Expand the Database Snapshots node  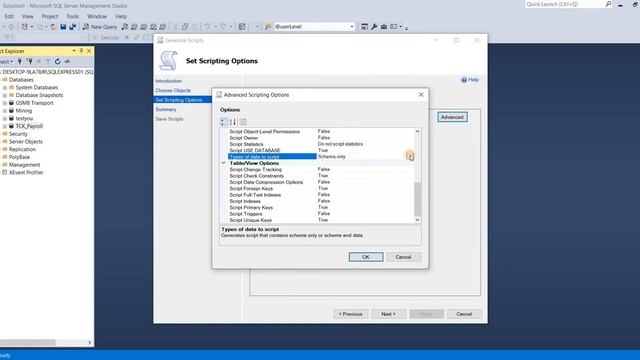point(4,95)
